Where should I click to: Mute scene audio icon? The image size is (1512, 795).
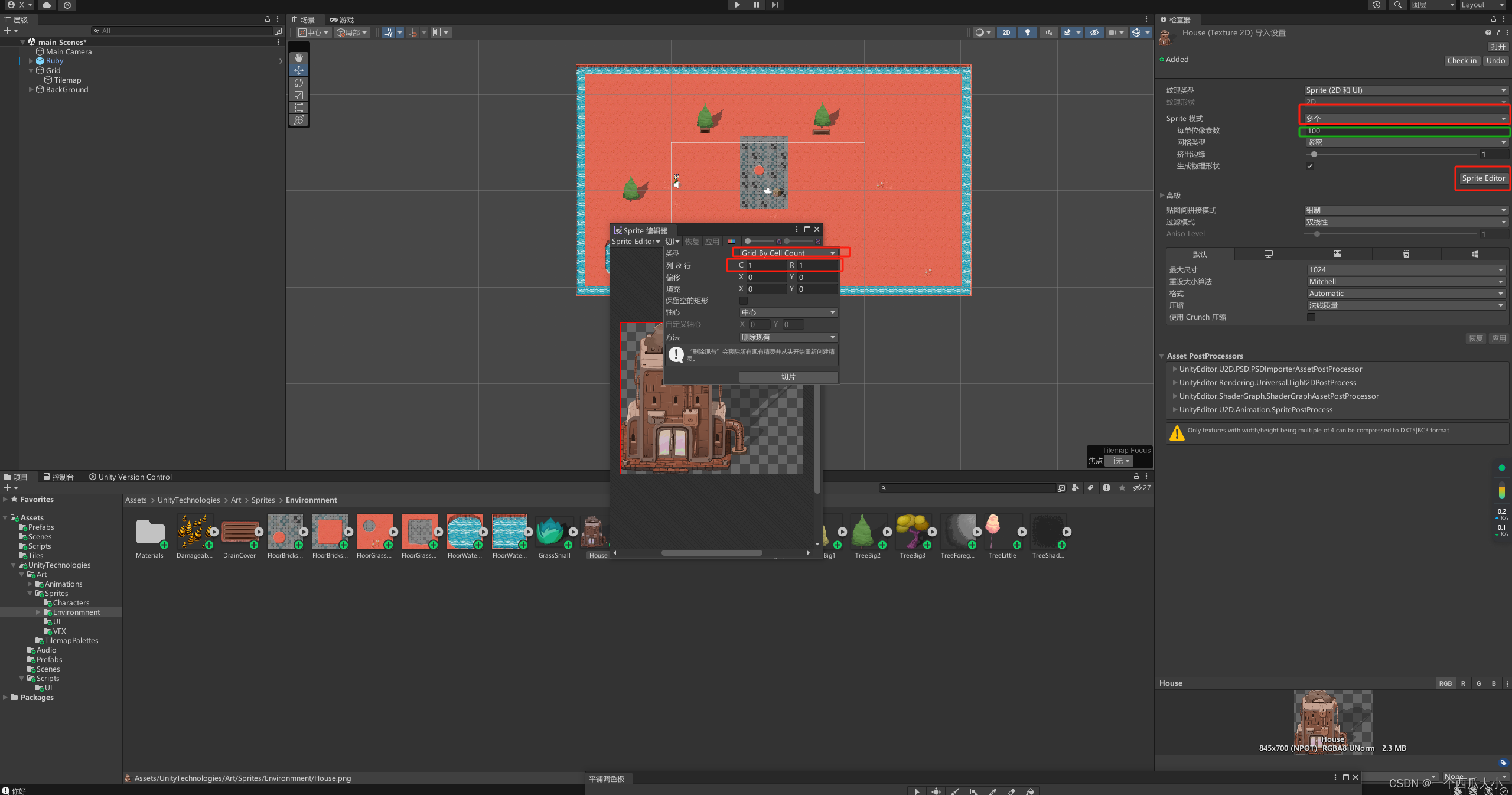pyautogui.click(x=1049, y=32)
